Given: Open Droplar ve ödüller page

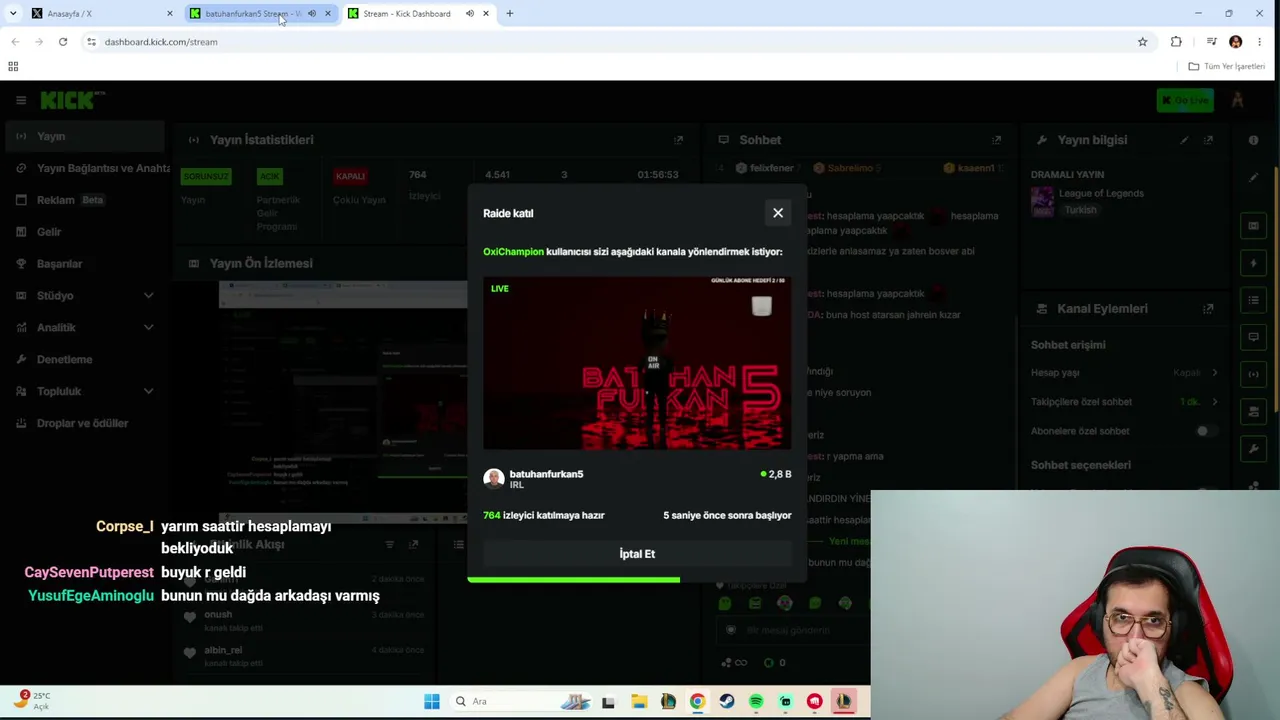Looking at the screenshot, I should pyautogui.click(x=83, y=424).
